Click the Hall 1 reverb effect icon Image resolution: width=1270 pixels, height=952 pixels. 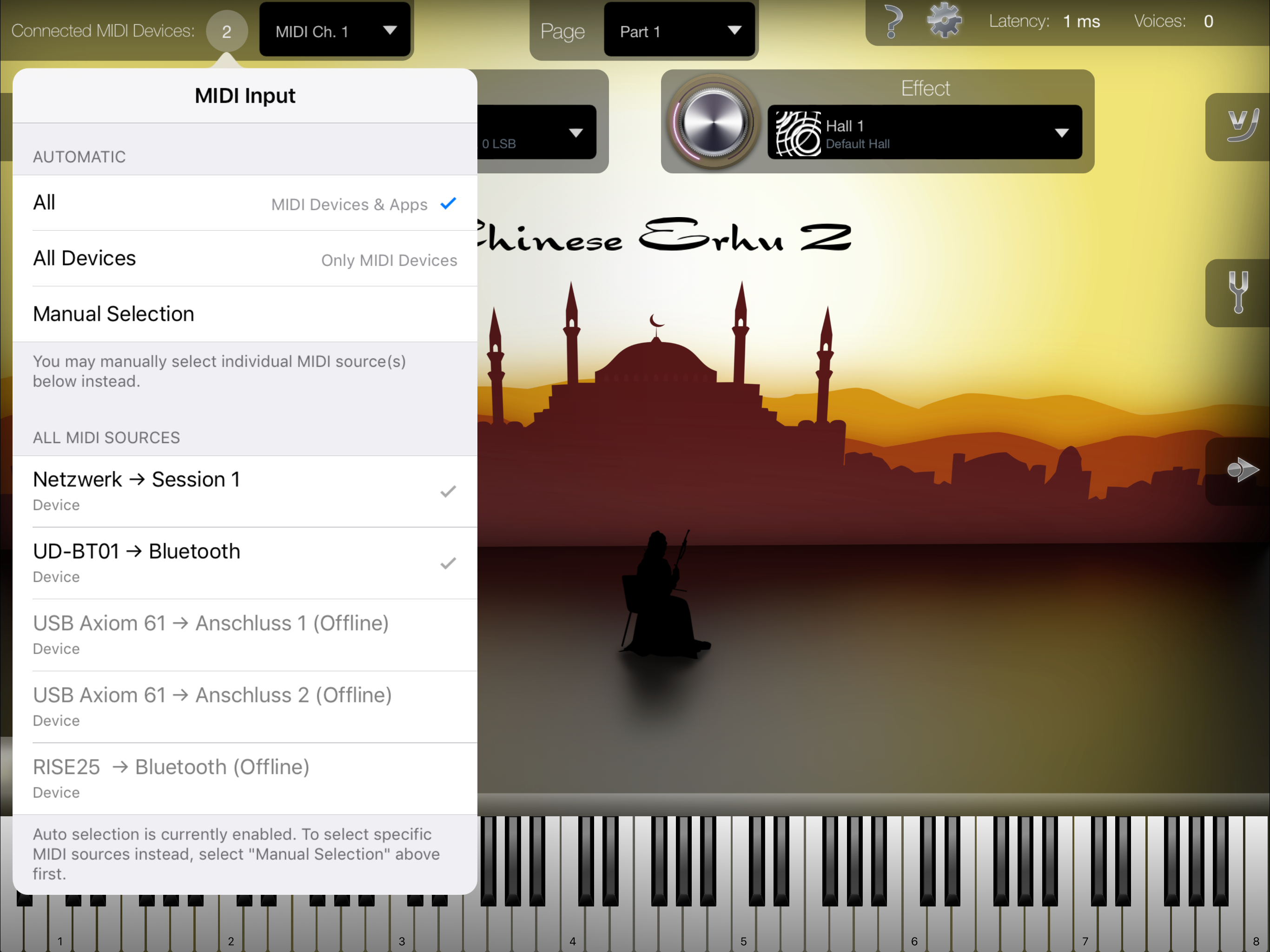click(798, 133)
